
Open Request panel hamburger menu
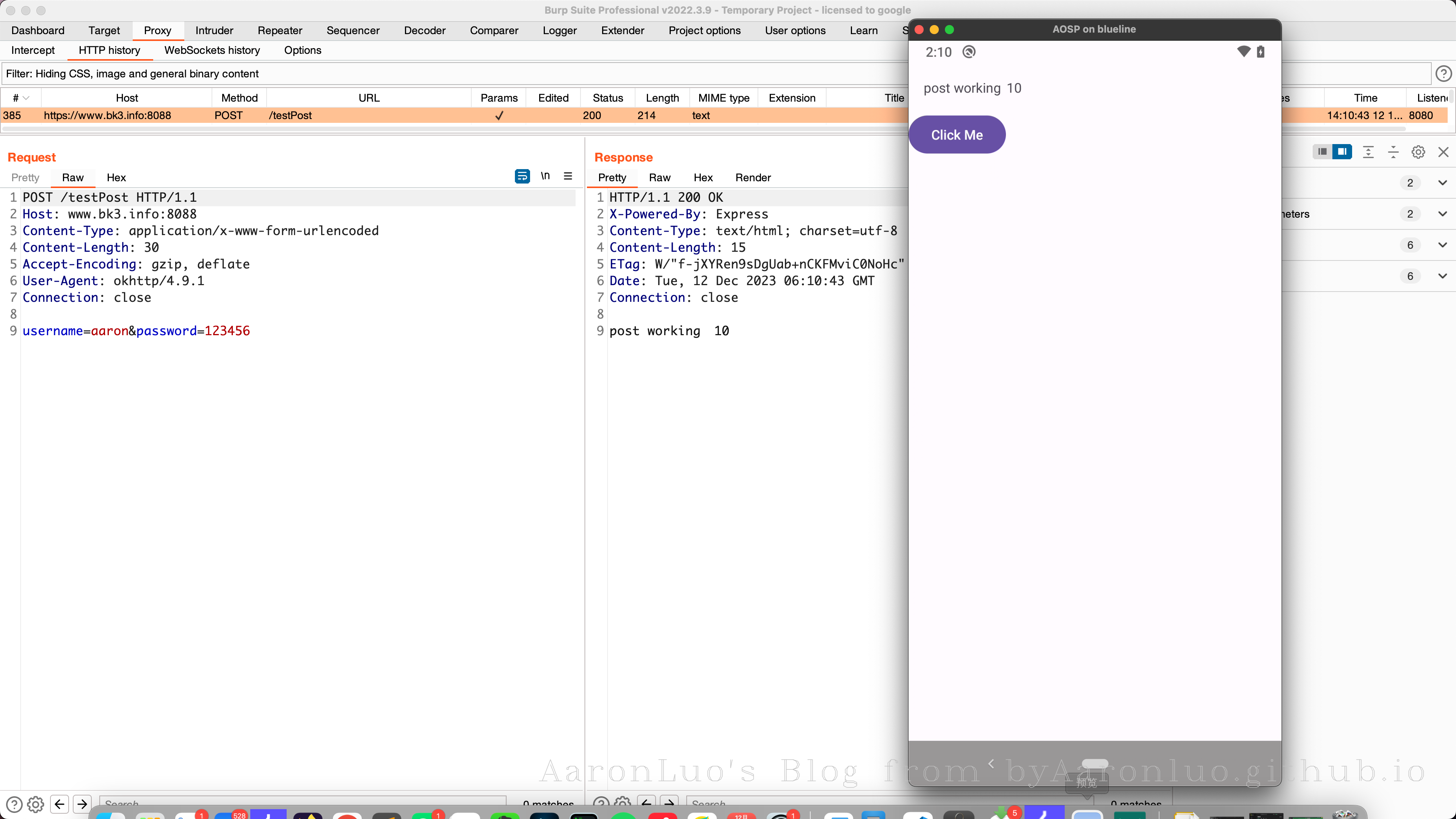(x=568, y=176)
